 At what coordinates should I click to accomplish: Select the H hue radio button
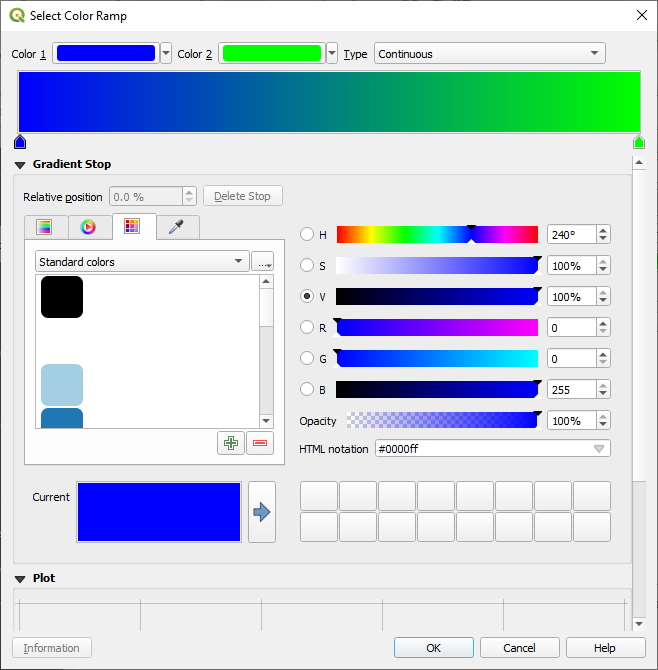(308, 235)
